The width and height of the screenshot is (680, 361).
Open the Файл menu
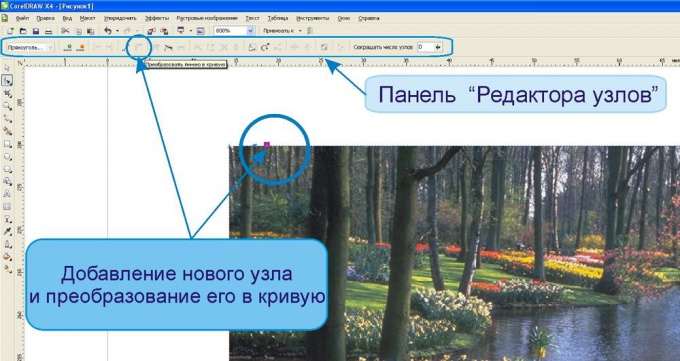22,18
